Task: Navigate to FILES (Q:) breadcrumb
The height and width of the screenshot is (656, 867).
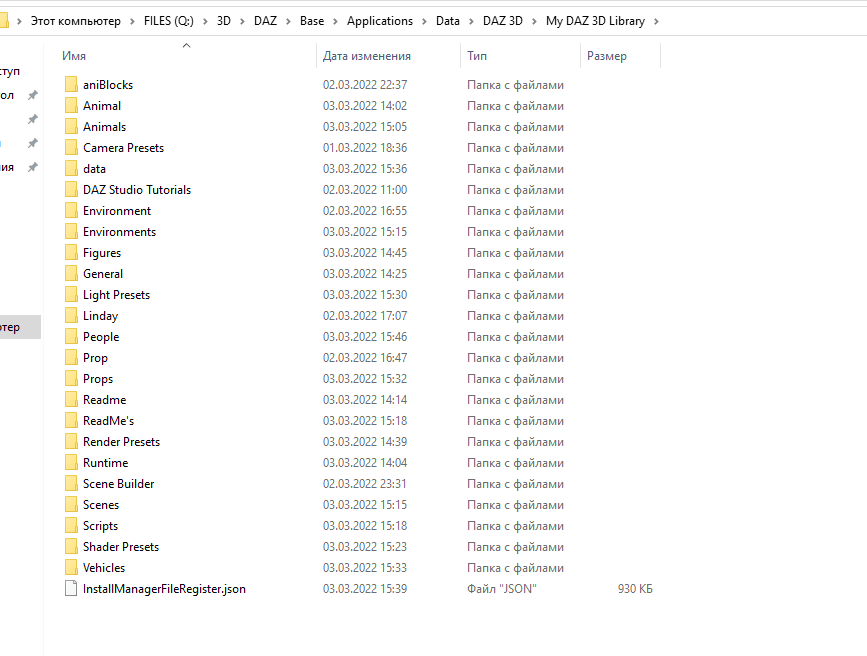Action: point(169,21)
